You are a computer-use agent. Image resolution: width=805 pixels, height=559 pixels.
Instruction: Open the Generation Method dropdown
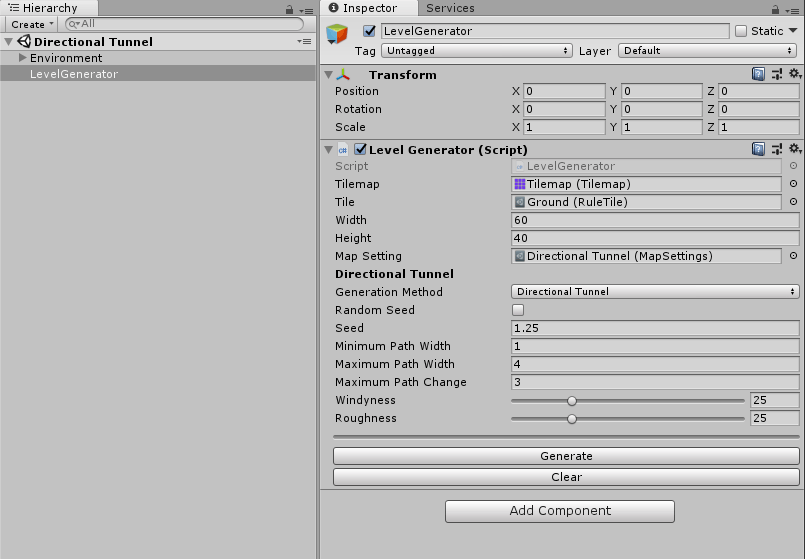coord(655,292)
